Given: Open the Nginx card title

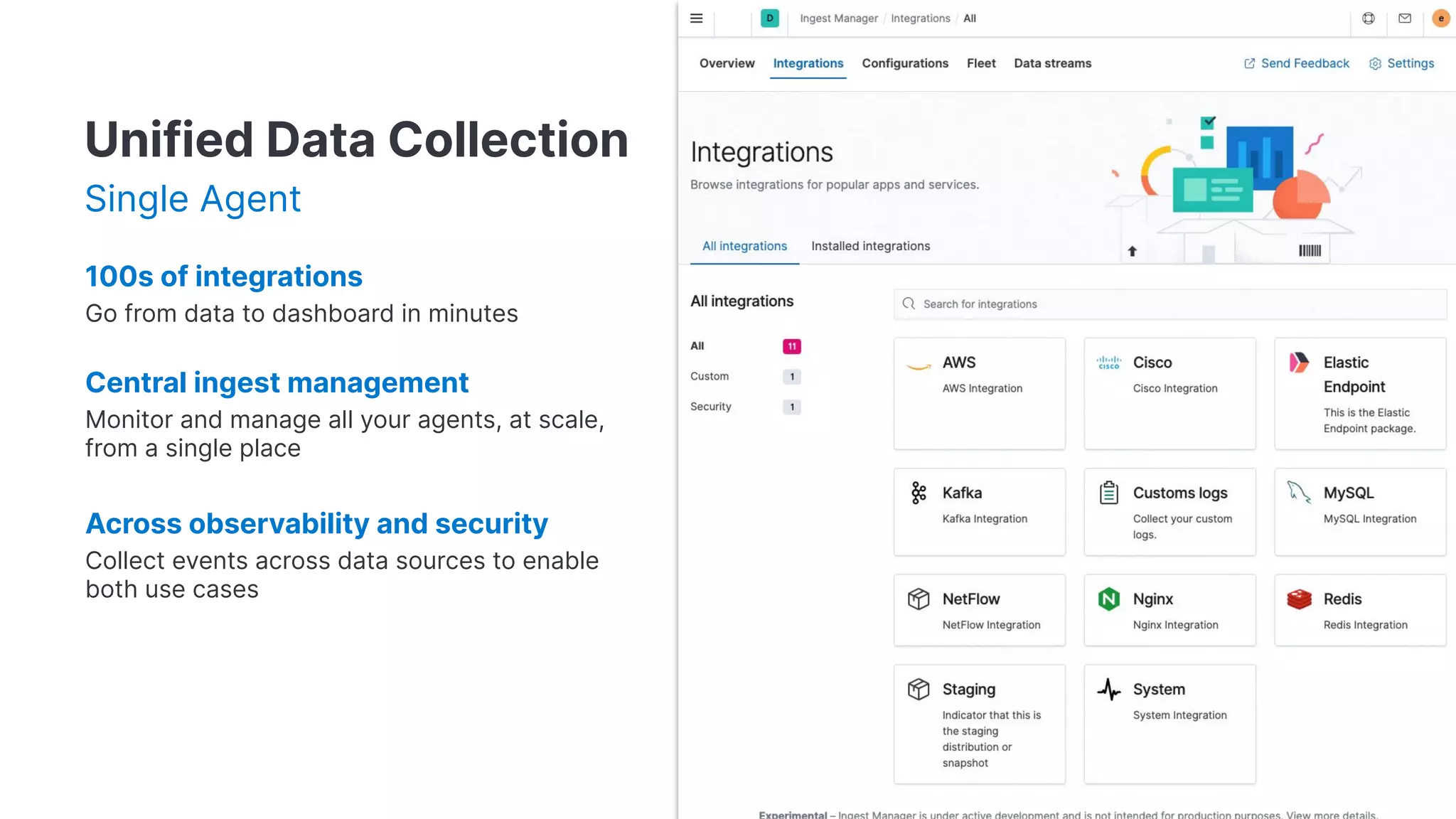Looking at the screenshot, I should pyautogui.click(x=1152, y=599).
